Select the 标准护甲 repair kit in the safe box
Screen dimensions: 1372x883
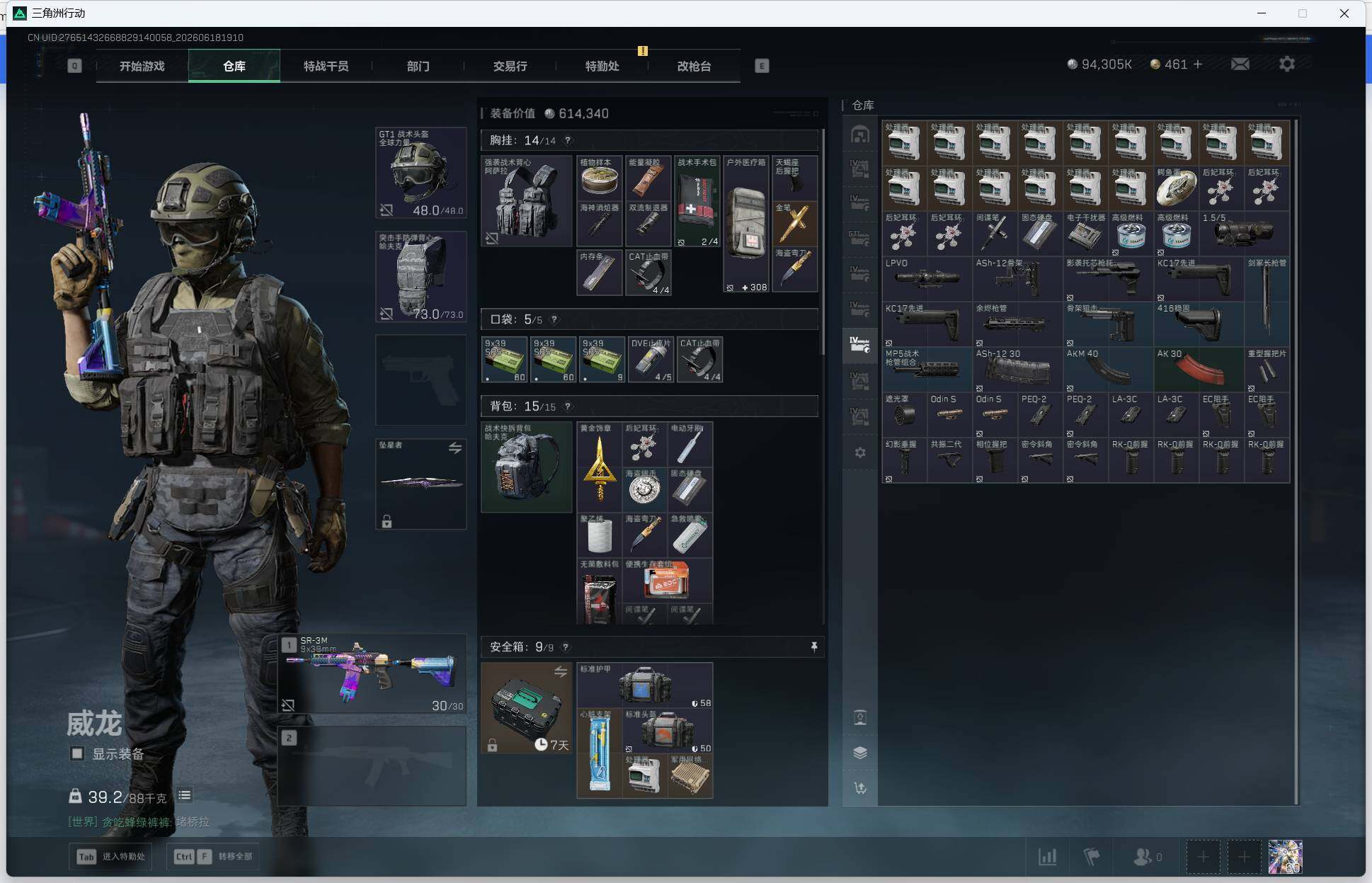[x=645, y=685]
